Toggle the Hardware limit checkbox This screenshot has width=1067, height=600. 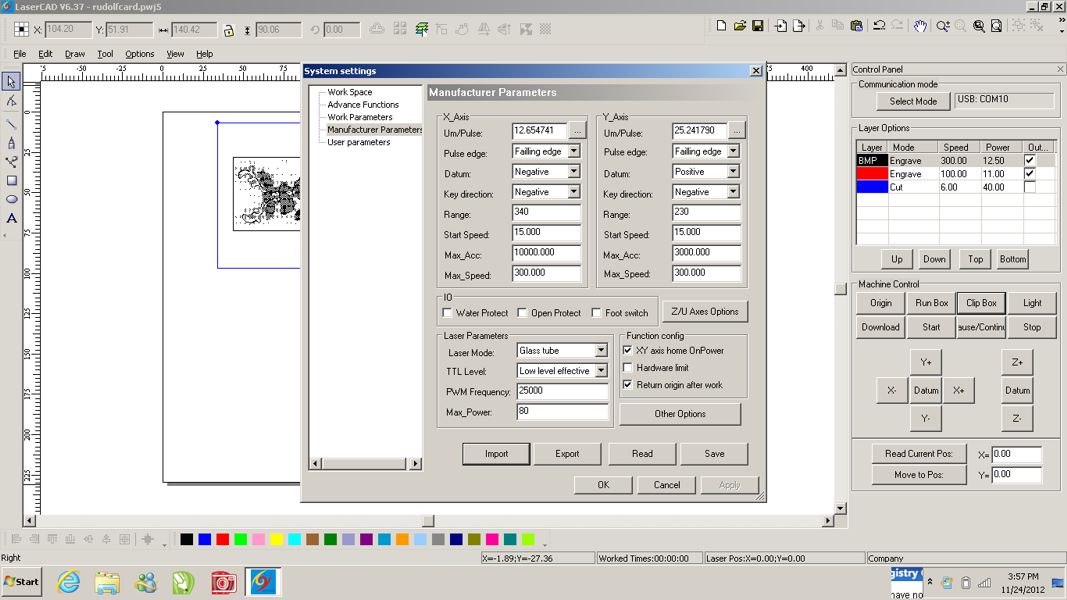click(x=628, y=368)
